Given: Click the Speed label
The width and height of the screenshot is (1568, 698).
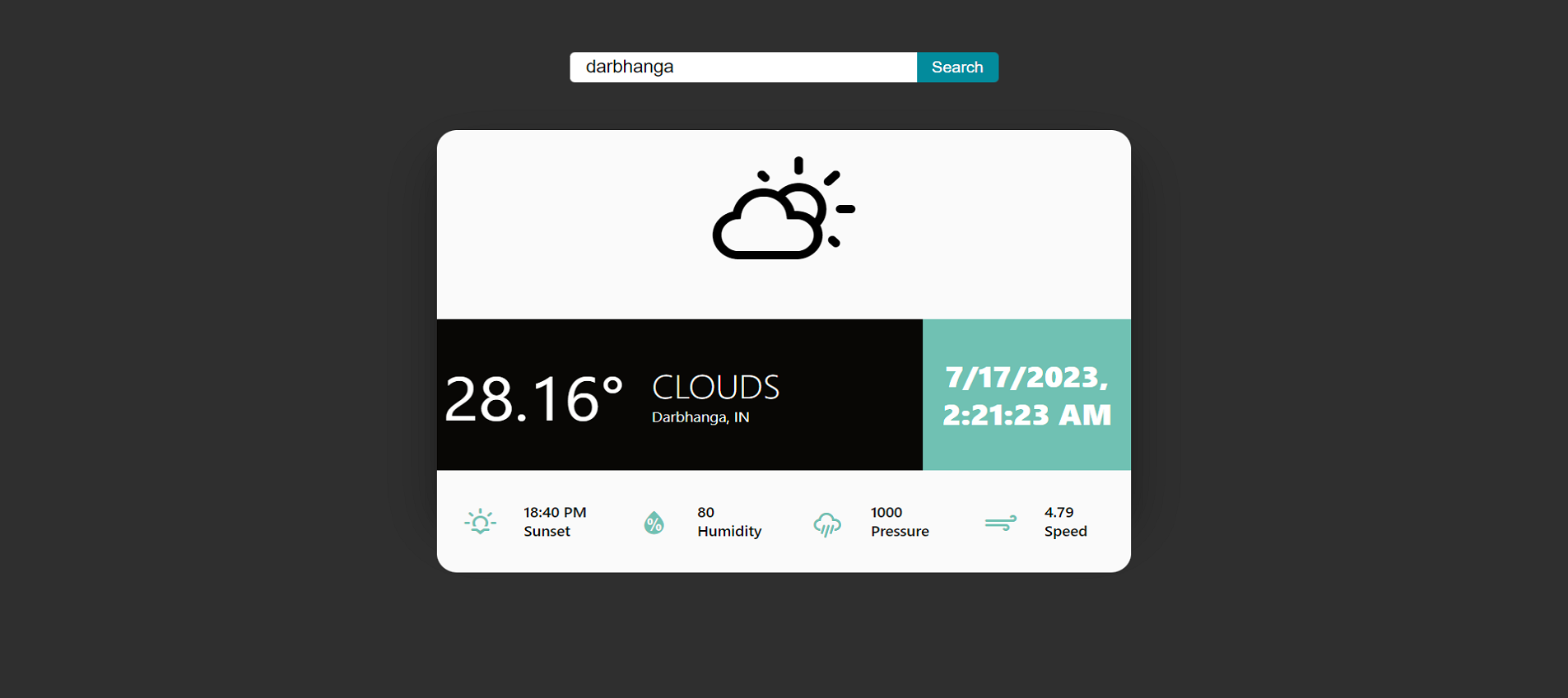Looking at the screenshot, I should coord(1065,532).
